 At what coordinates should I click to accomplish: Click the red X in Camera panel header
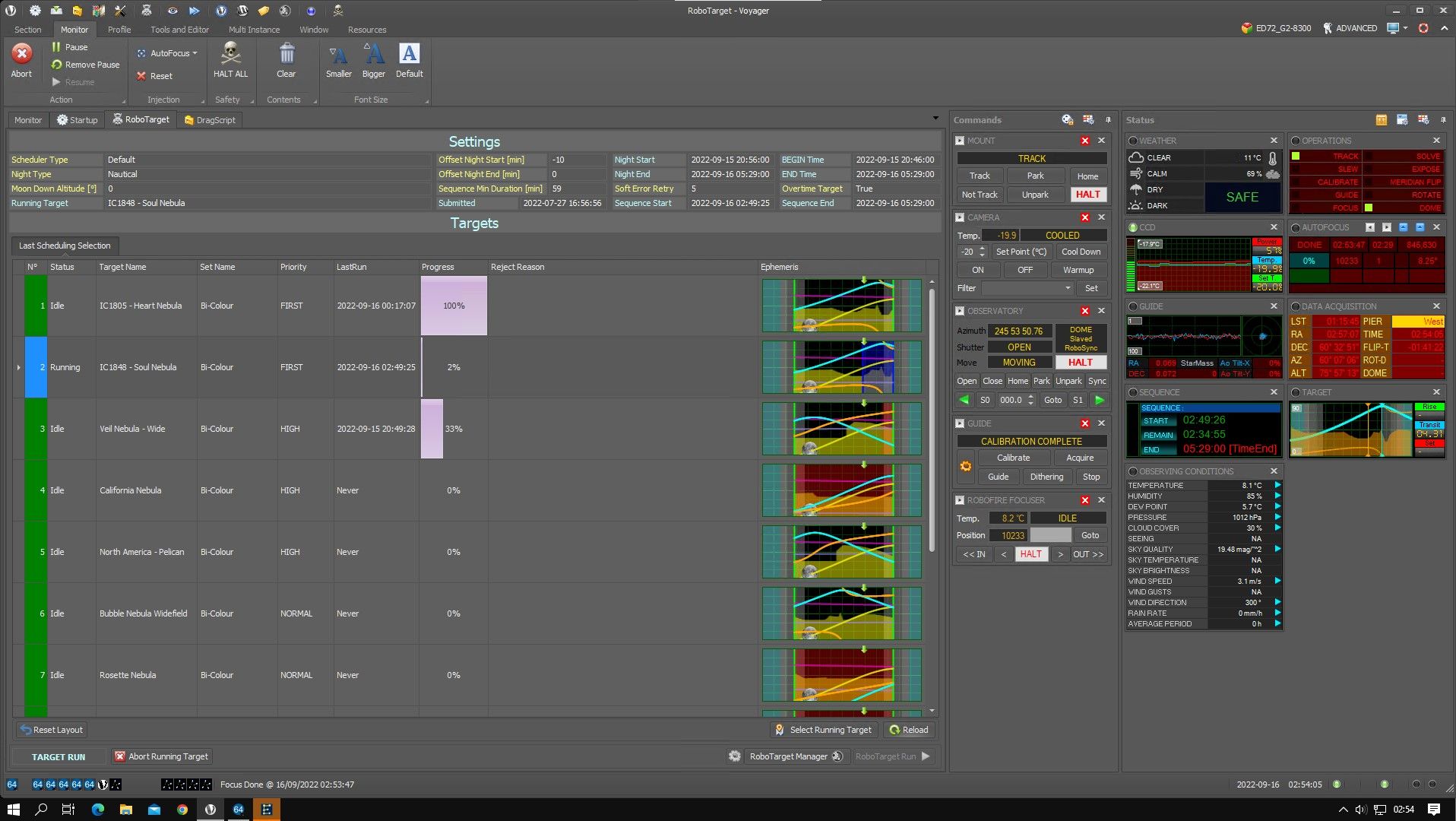(x=1085, y=217)
